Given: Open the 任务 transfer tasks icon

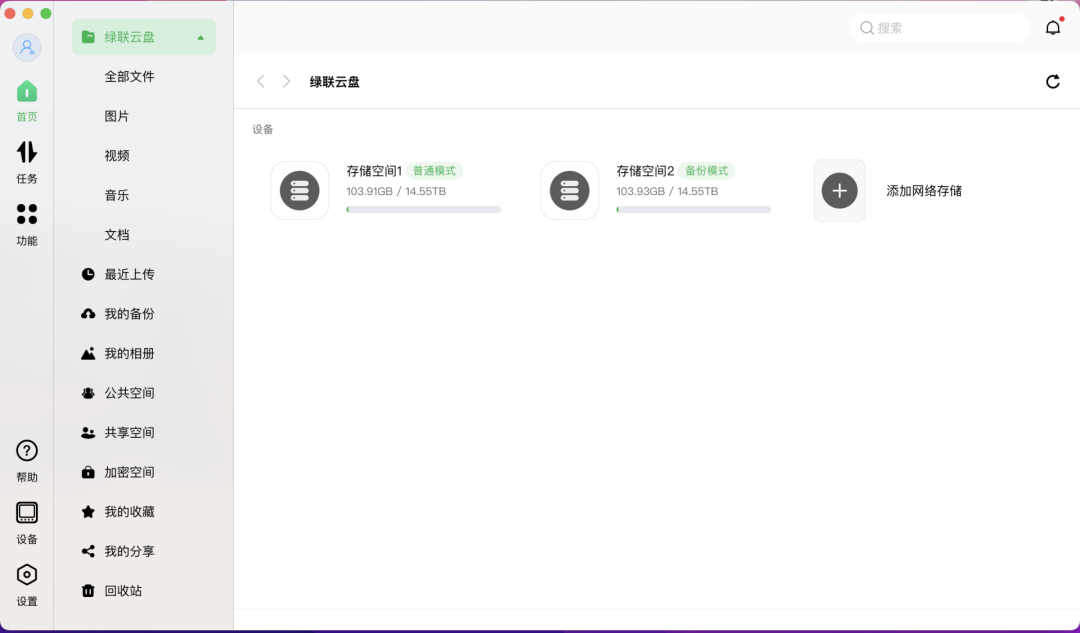Looking at the screenshot, I should 27,152.
